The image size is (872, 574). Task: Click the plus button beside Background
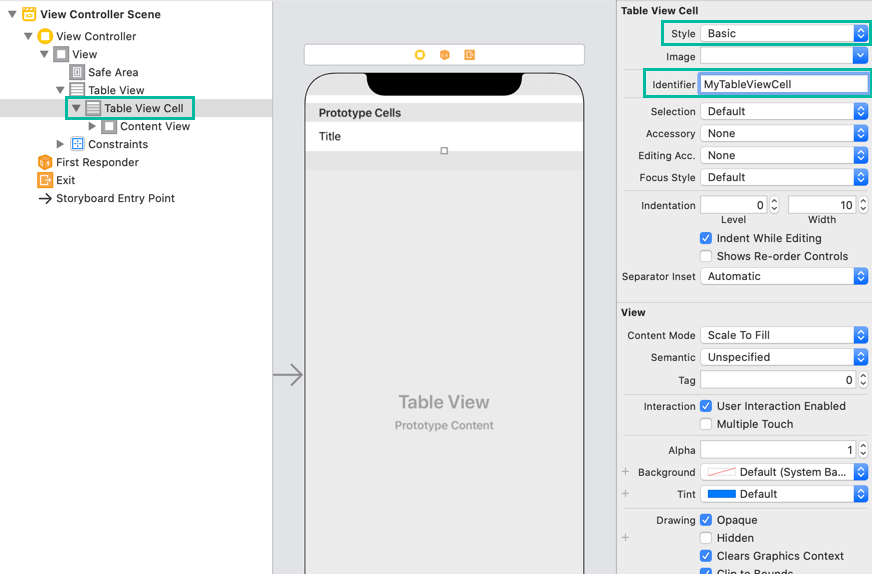[626, 472]
